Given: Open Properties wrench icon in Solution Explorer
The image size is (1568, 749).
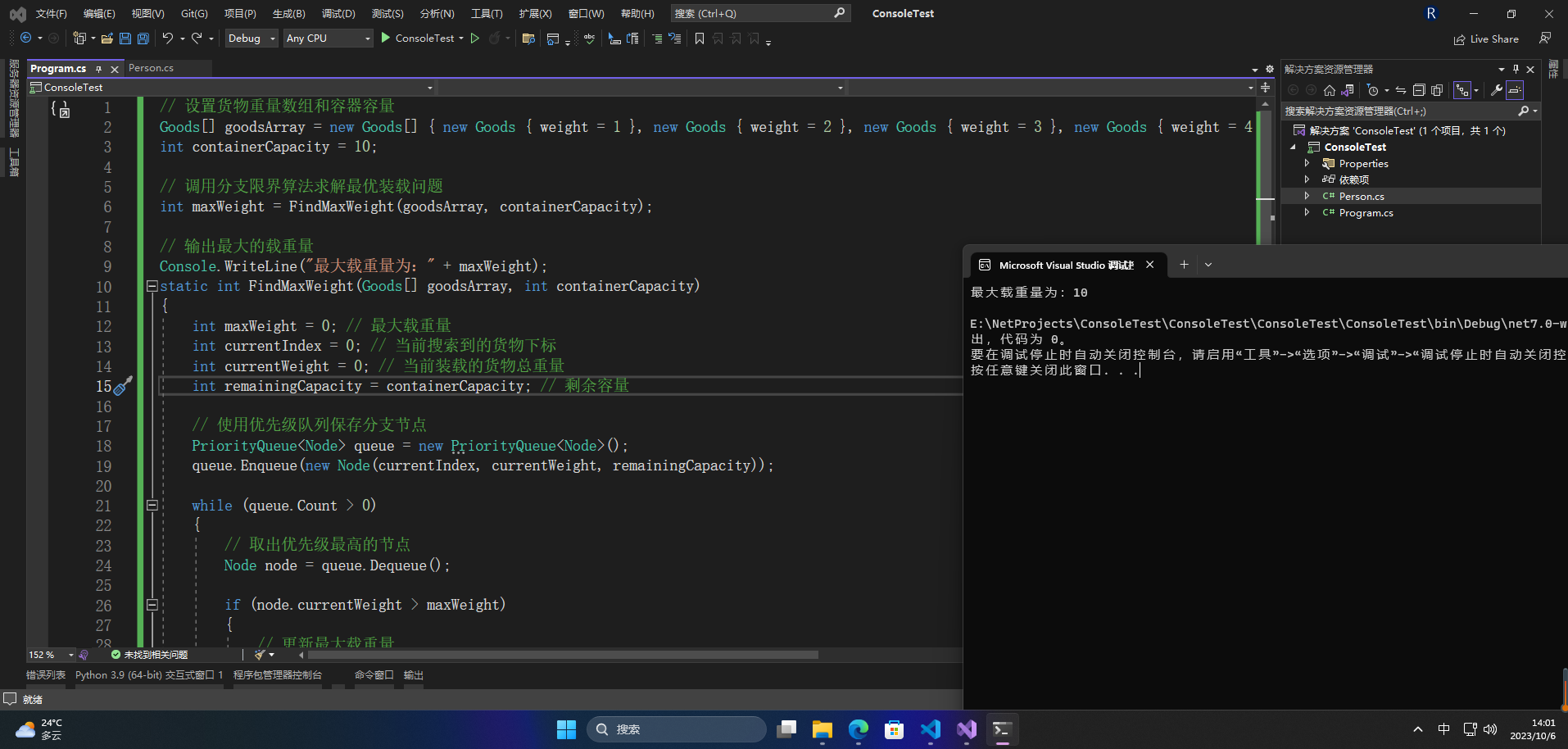Looking at the screenshot, I should 1497,90.
